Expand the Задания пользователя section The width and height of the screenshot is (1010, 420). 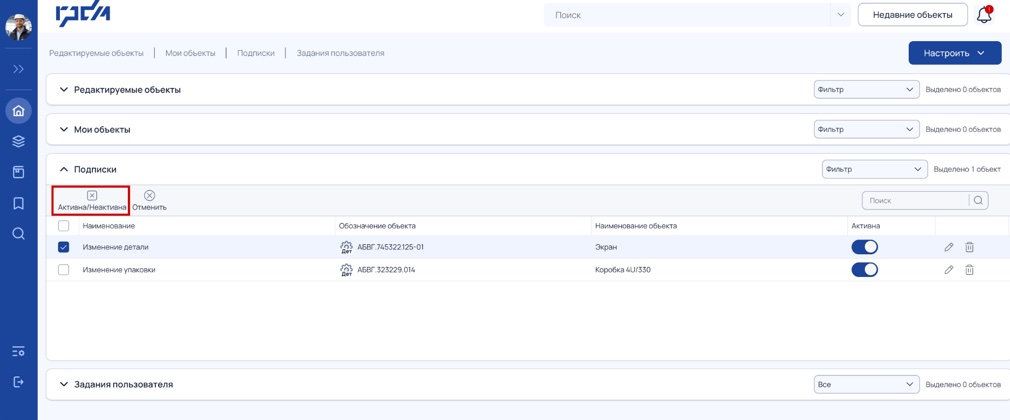pyautogui.click(x=63, y=385)
